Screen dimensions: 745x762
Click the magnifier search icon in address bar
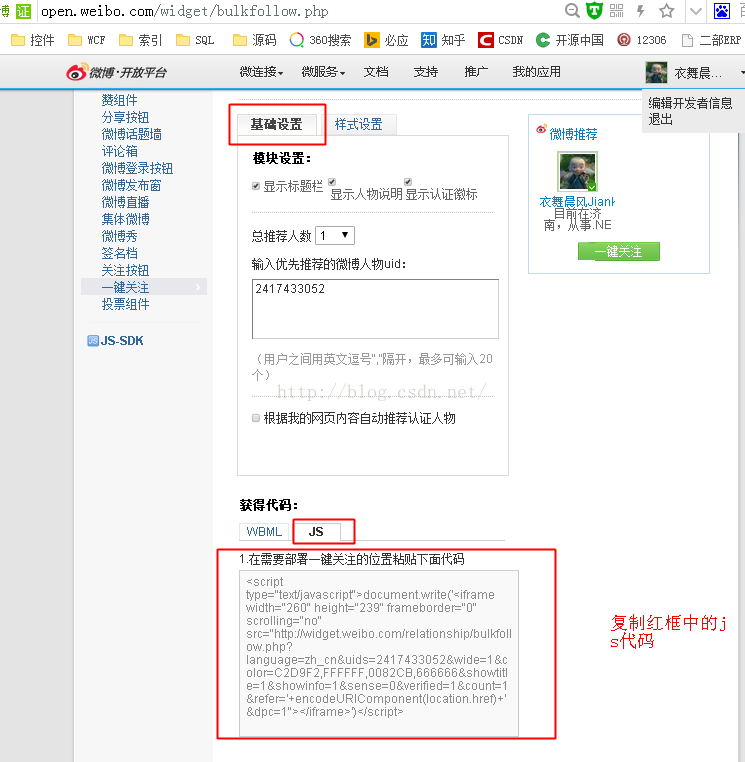(572, 11)
